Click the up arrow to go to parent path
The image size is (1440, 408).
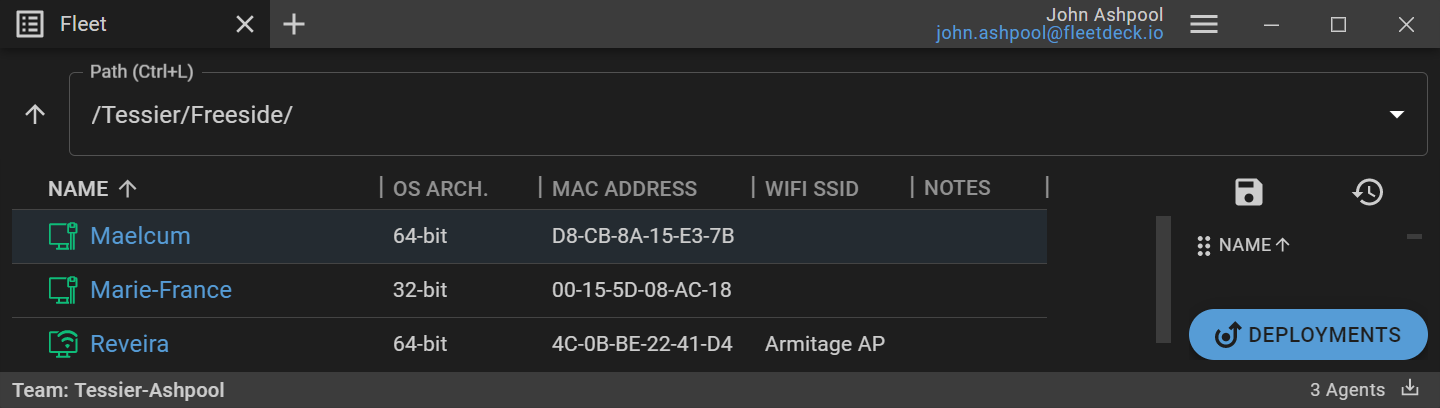click(x=35, y=114)
